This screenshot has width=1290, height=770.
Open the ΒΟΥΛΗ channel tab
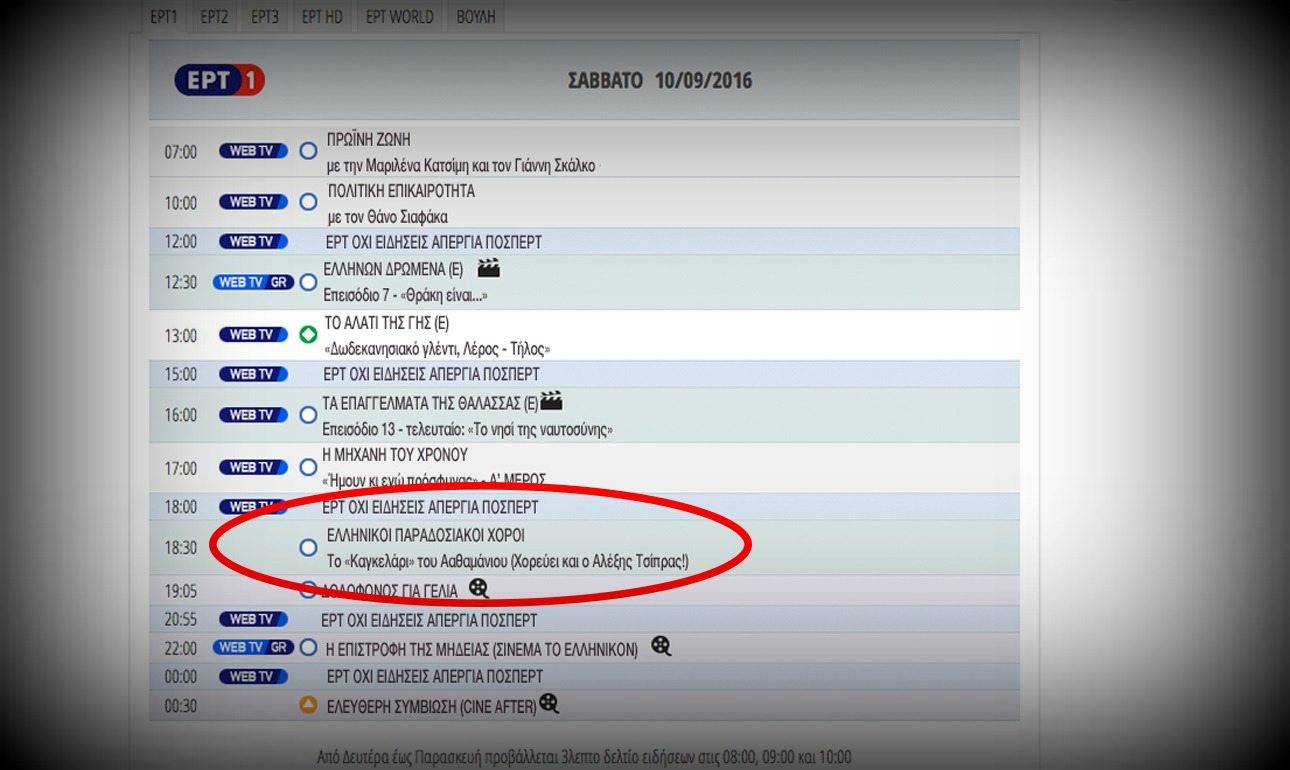(x=475, y=16)
